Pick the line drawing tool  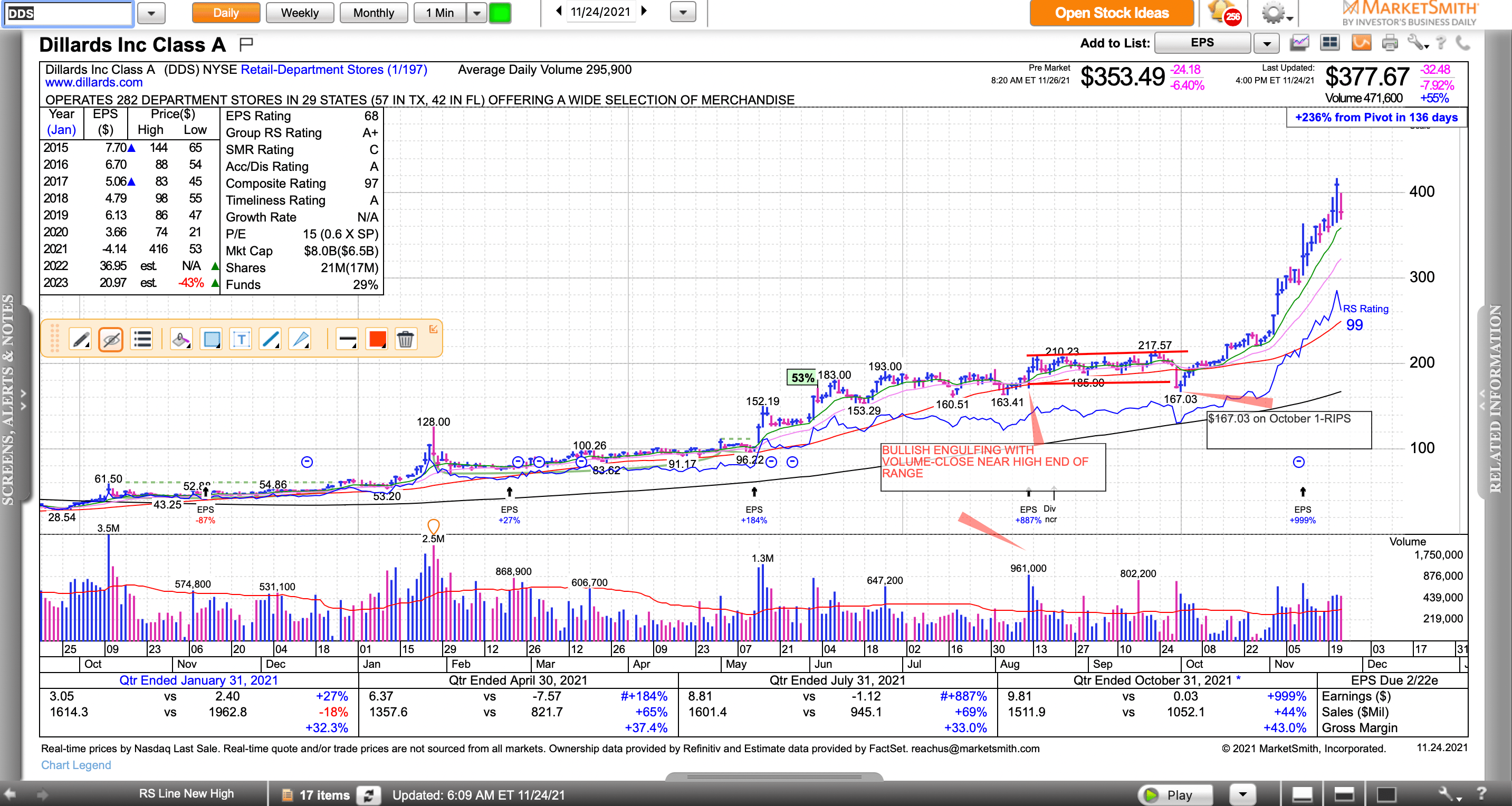271,339
